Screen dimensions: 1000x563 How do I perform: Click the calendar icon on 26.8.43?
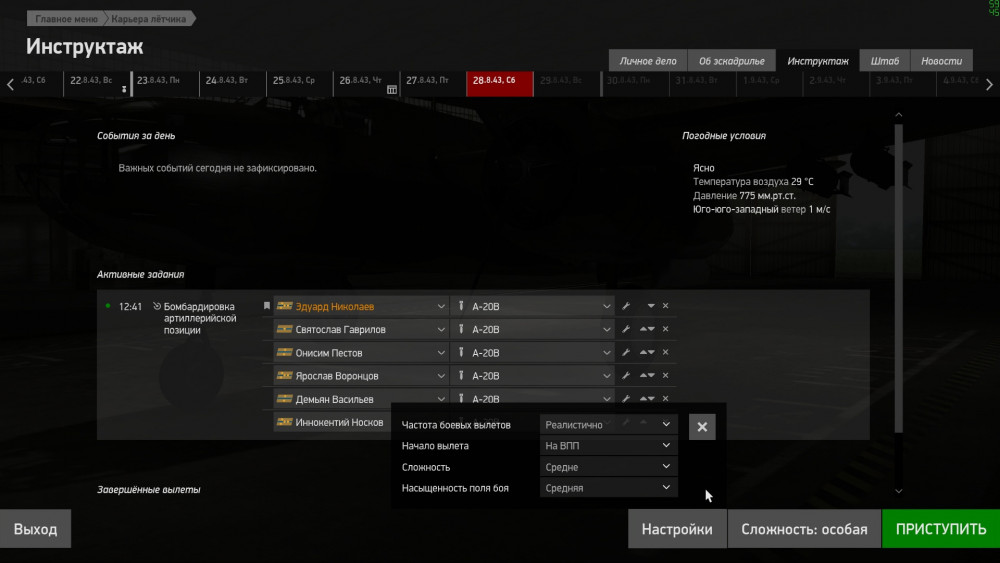tap(392, 90)
